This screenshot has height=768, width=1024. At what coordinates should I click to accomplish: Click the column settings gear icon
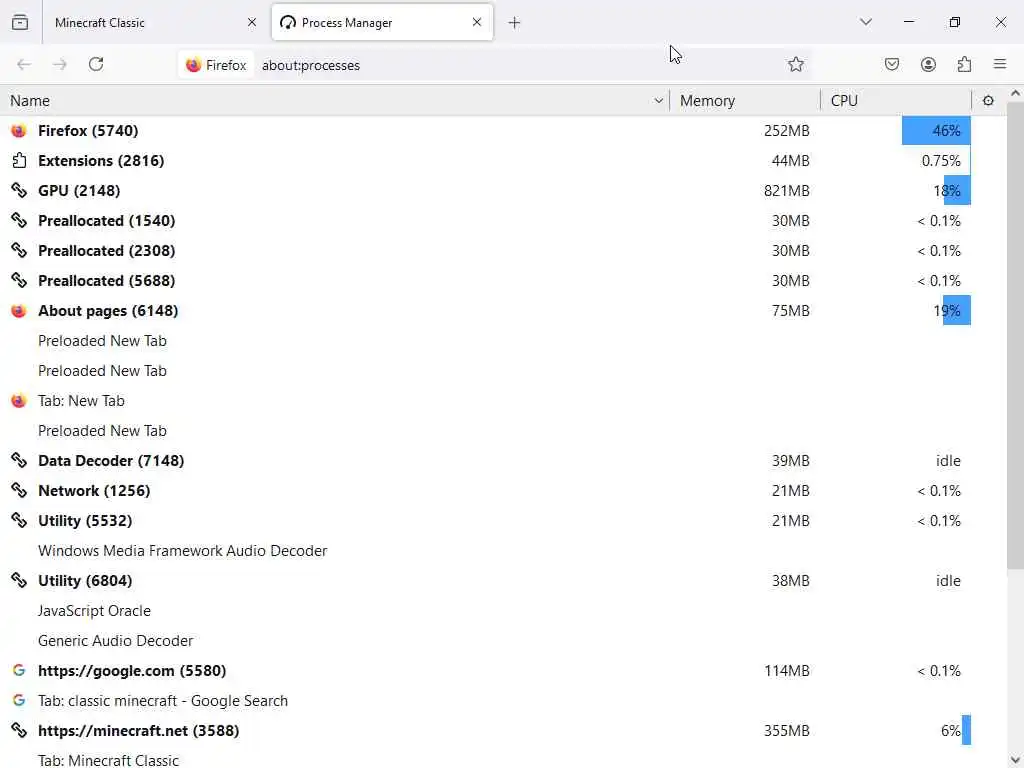(x=988, y=101)
